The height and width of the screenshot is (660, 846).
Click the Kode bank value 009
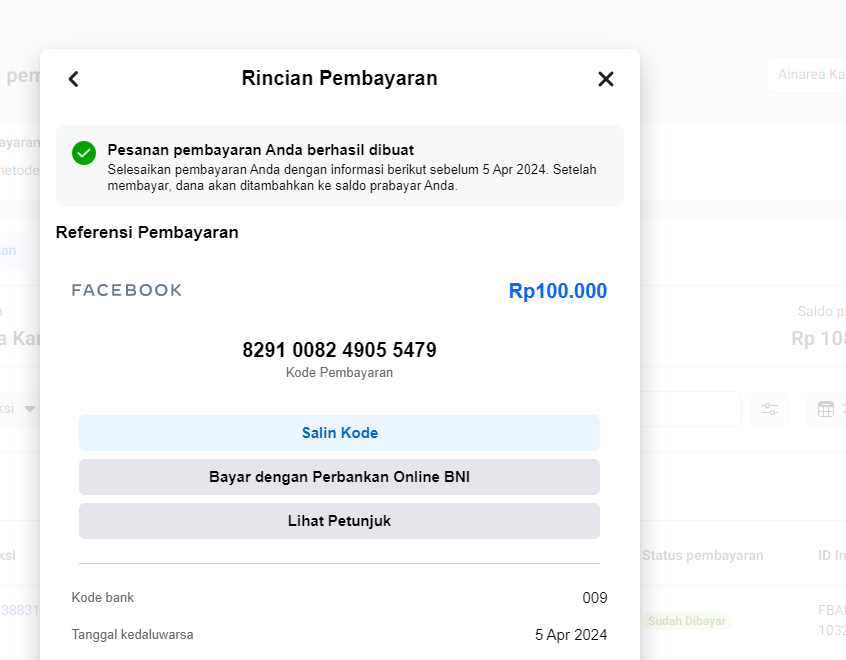[594, 598]
